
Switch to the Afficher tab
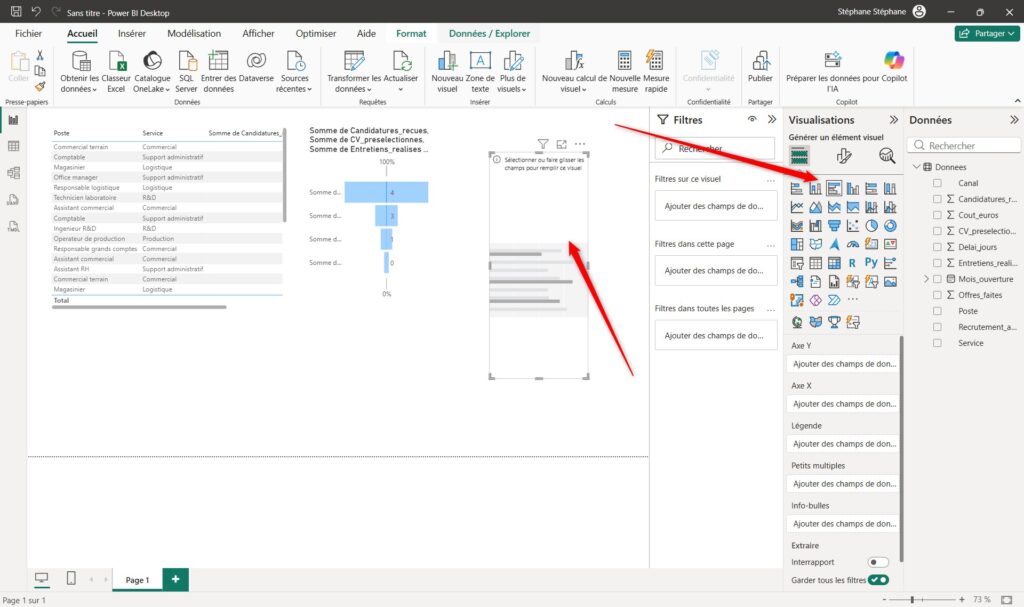tap(258, 33)
